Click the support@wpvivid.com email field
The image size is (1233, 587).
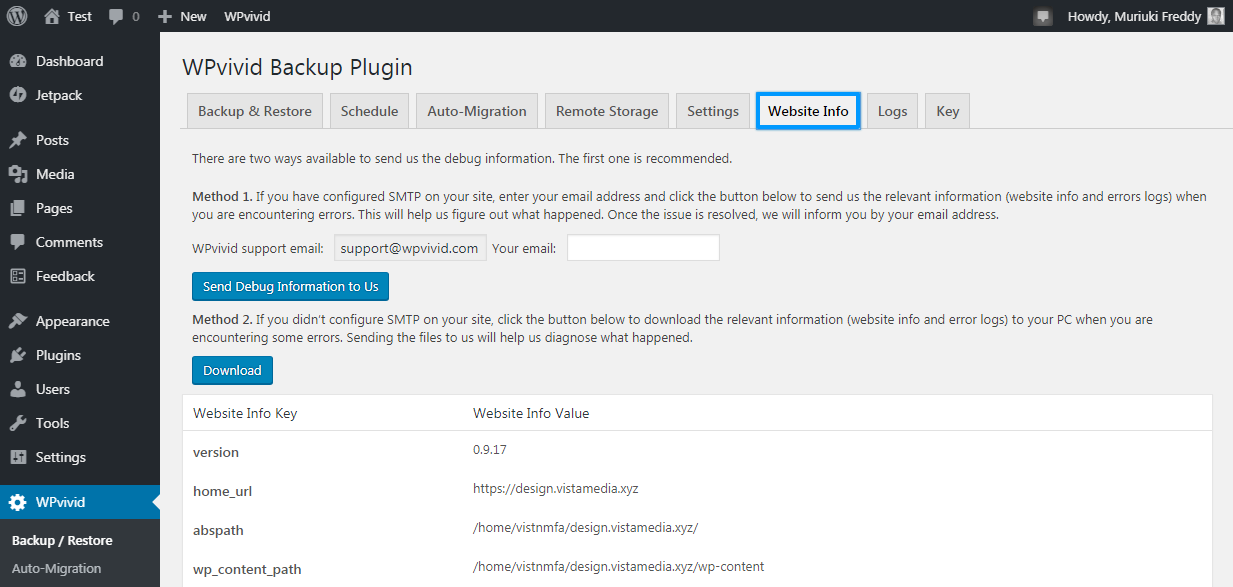tap(410, 248)
